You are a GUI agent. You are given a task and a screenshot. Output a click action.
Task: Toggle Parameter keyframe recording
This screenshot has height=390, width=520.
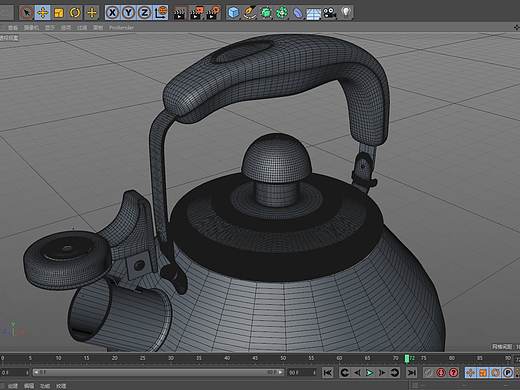[x=508, y=372]
